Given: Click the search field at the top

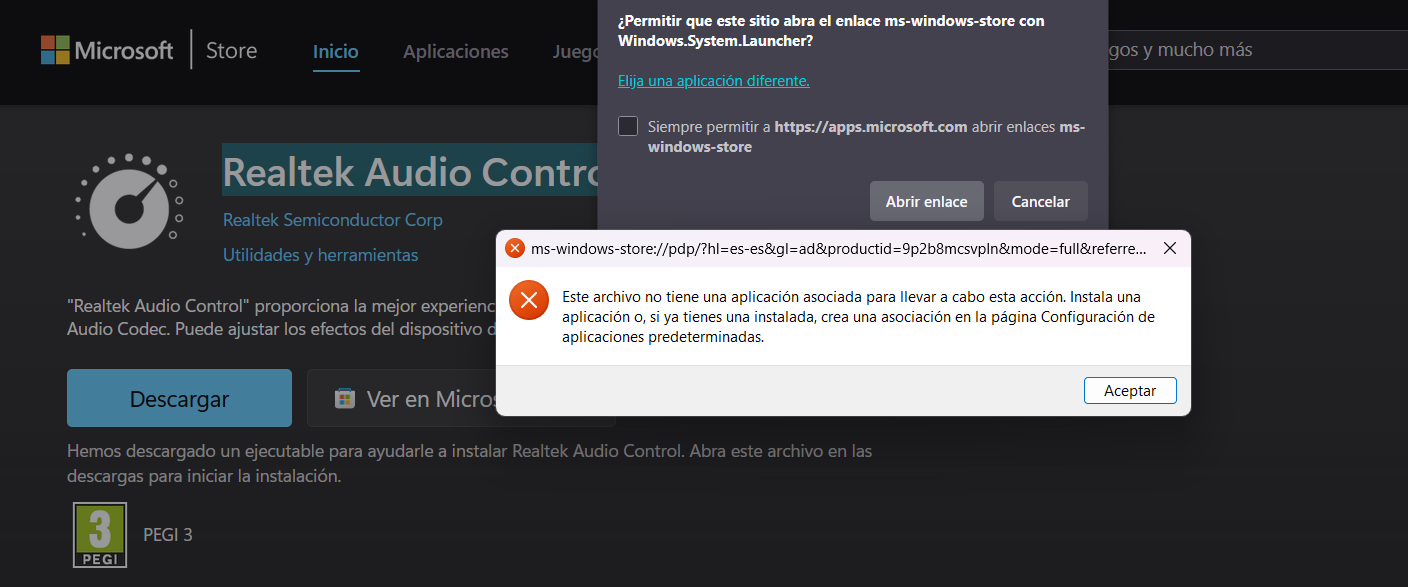Looking at the screenshot, I should point(1250,50).
